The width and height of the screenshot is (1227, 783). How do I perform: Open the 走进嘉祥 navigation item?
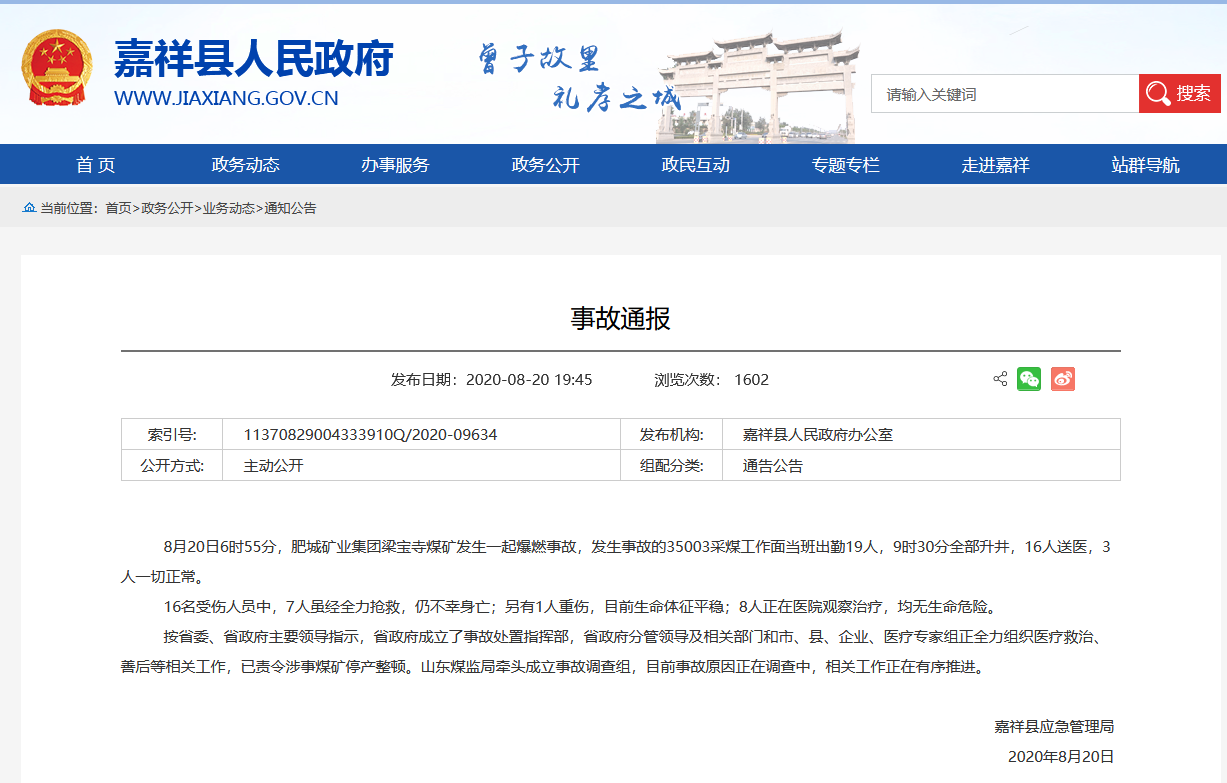click(995, 165)
